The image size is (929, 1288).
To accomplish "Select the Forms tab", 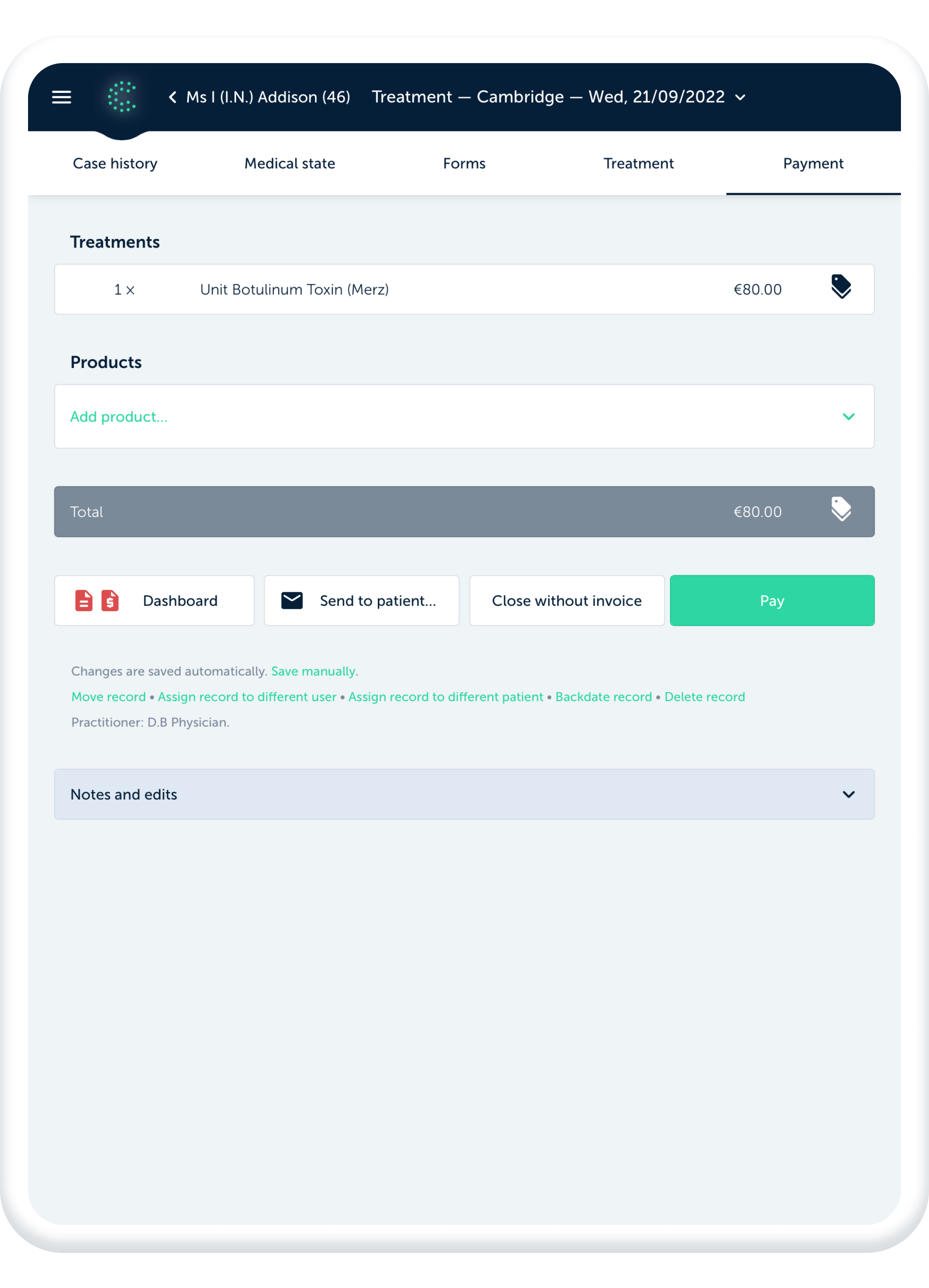I will [x=464, y=163].
